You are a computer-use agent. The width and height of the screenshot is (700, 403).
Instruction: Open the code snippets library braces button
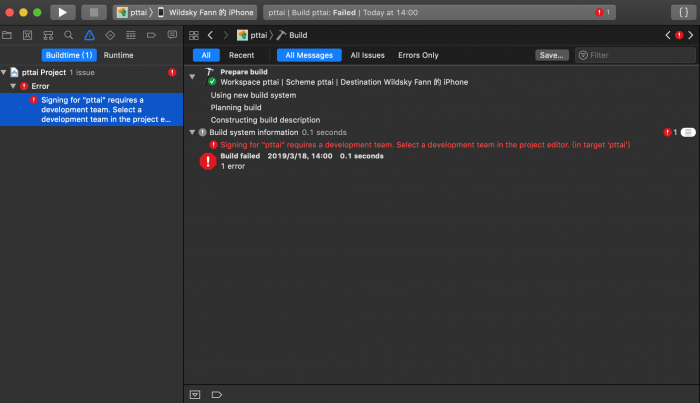[x=679, y=12]
